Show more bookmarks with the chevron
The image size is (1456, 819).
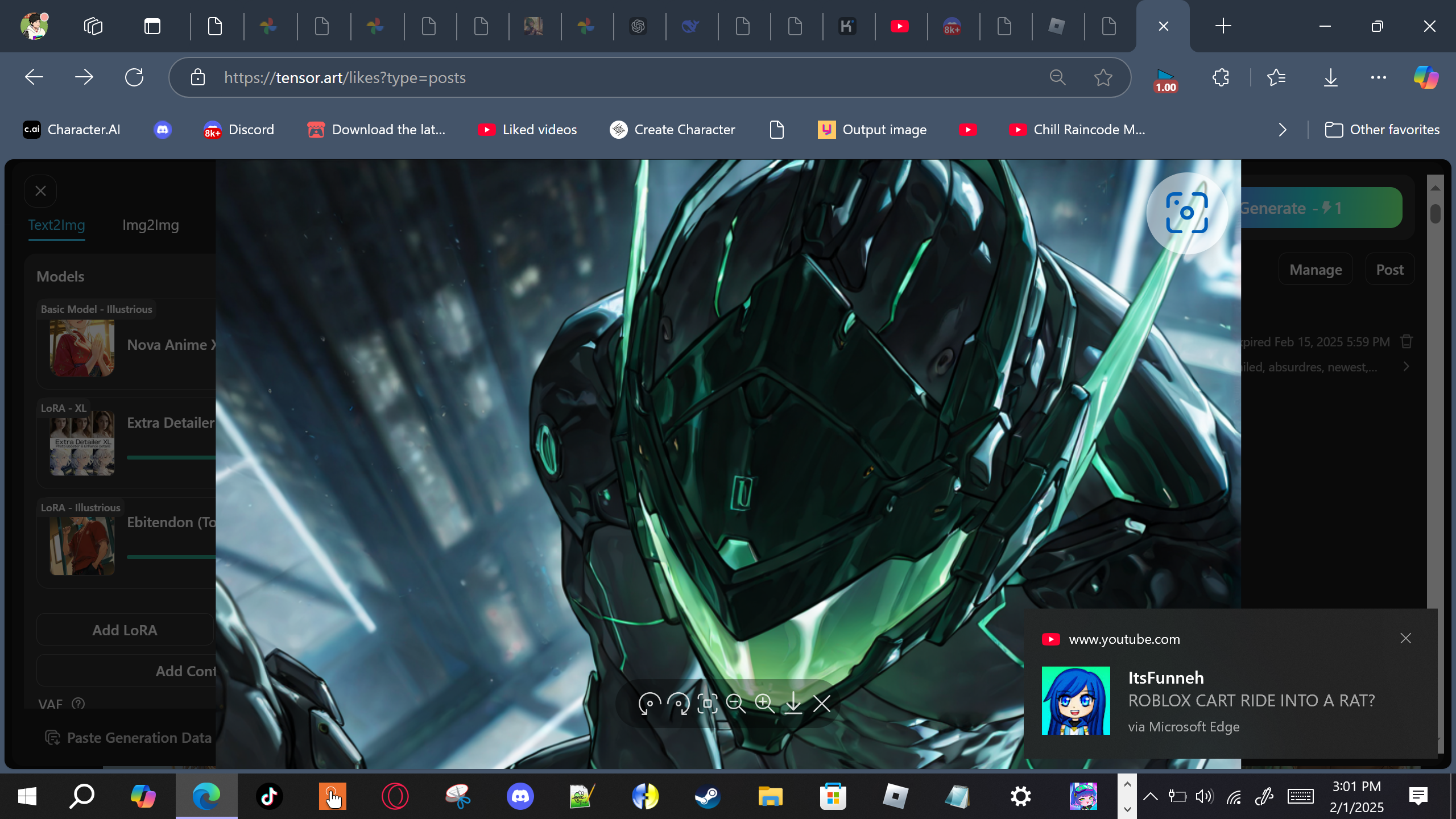1283,130
